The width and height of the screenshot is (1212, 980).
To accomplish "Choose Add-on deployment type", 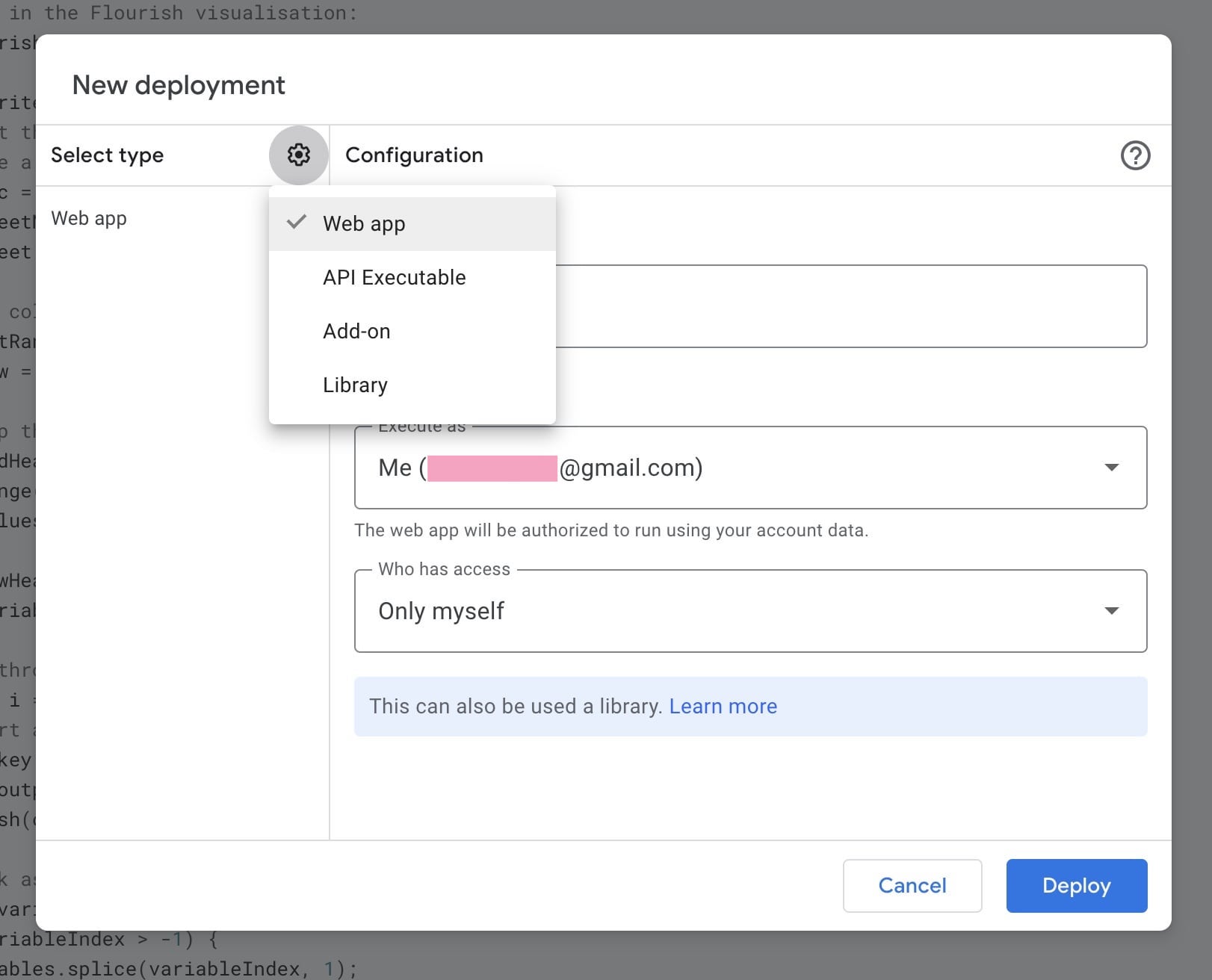I will 412,331.
